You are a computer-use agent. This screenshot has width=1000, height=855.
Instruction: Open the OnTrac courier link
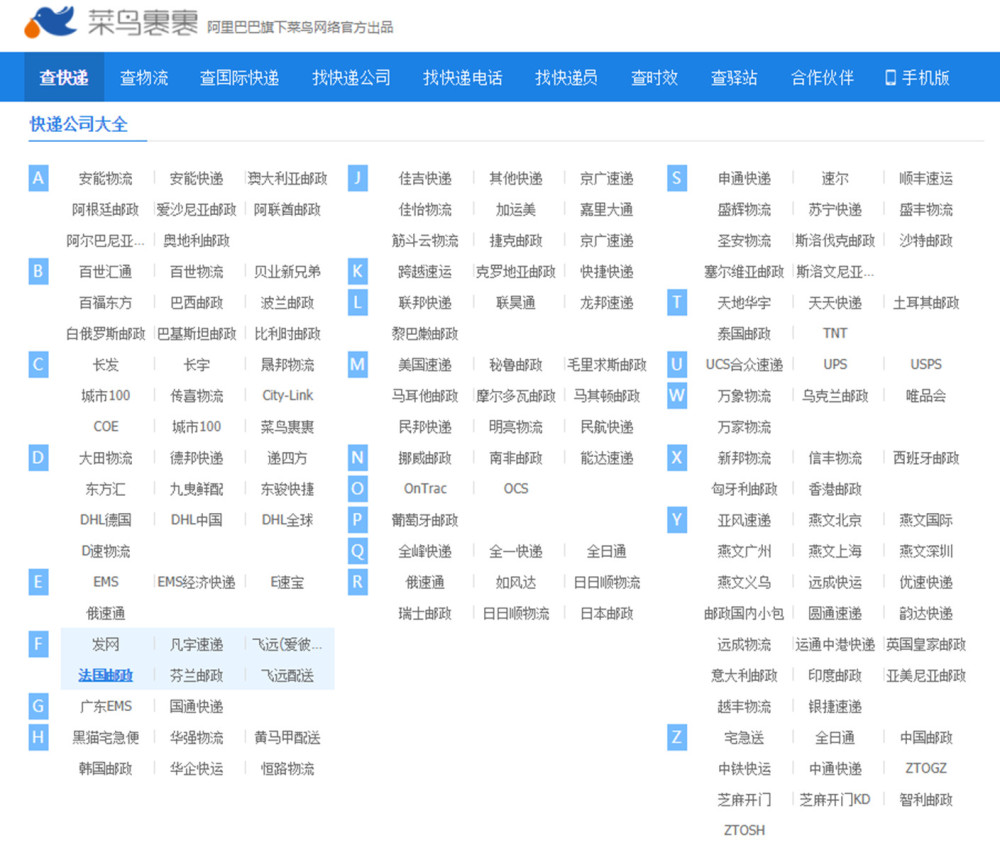coord(425,489)
